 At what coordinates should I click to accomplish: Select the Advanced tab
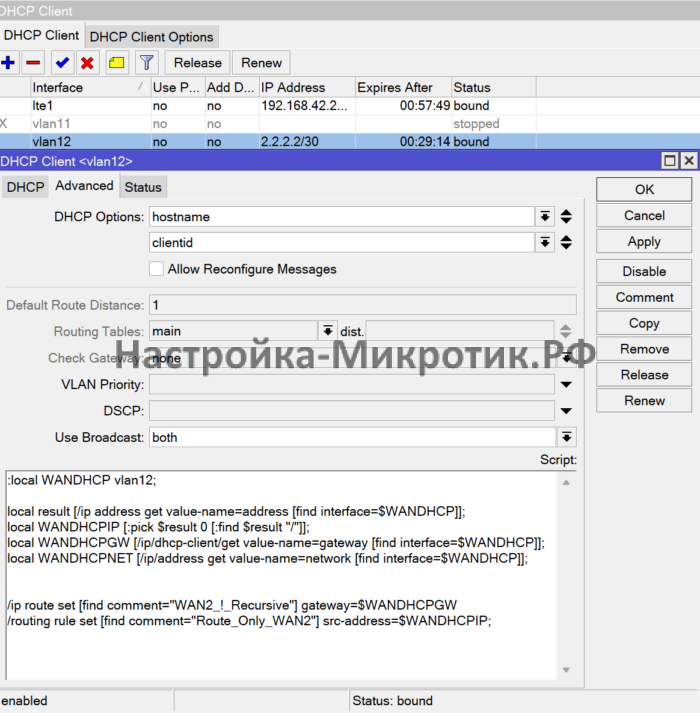pyautogui.click(x=84, y=186)
